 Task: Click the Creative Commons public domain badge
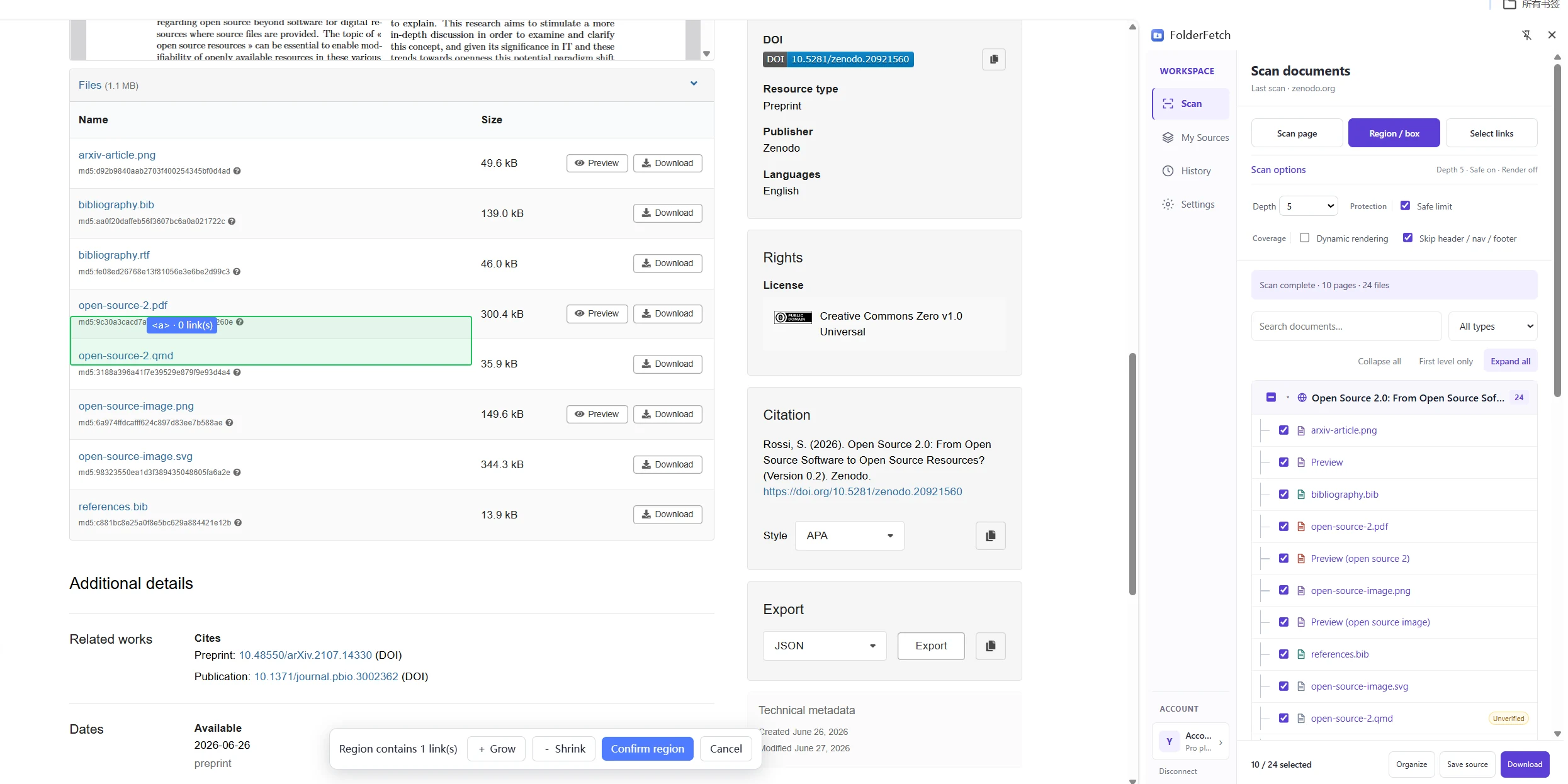point(792,317)
